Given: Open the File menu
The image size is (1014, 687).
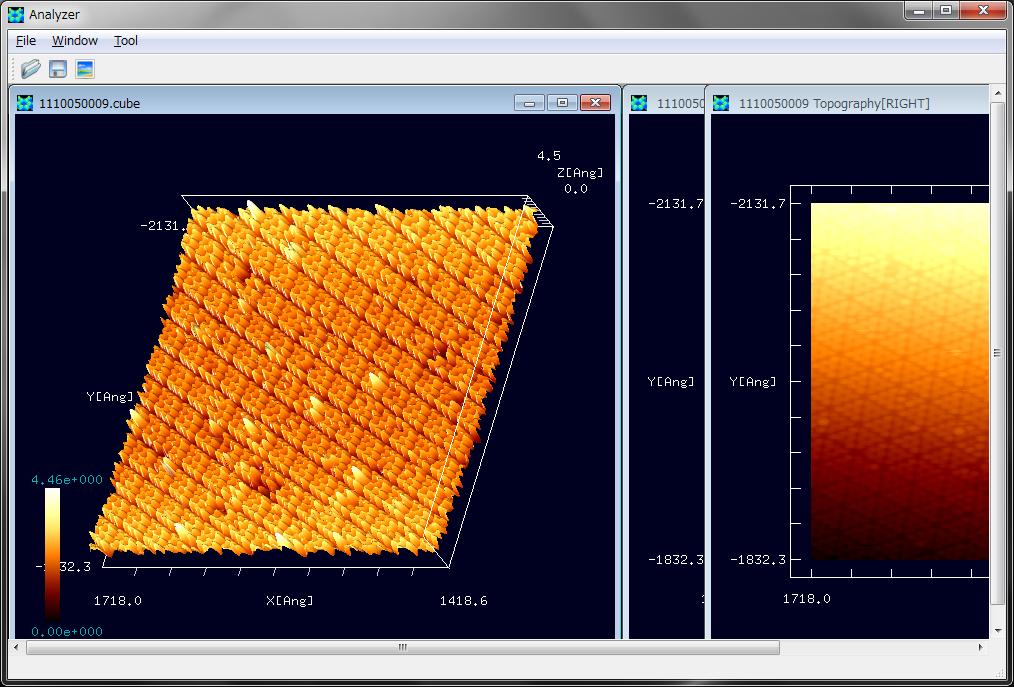Looking at the screenshot, I should click(26, 41).
